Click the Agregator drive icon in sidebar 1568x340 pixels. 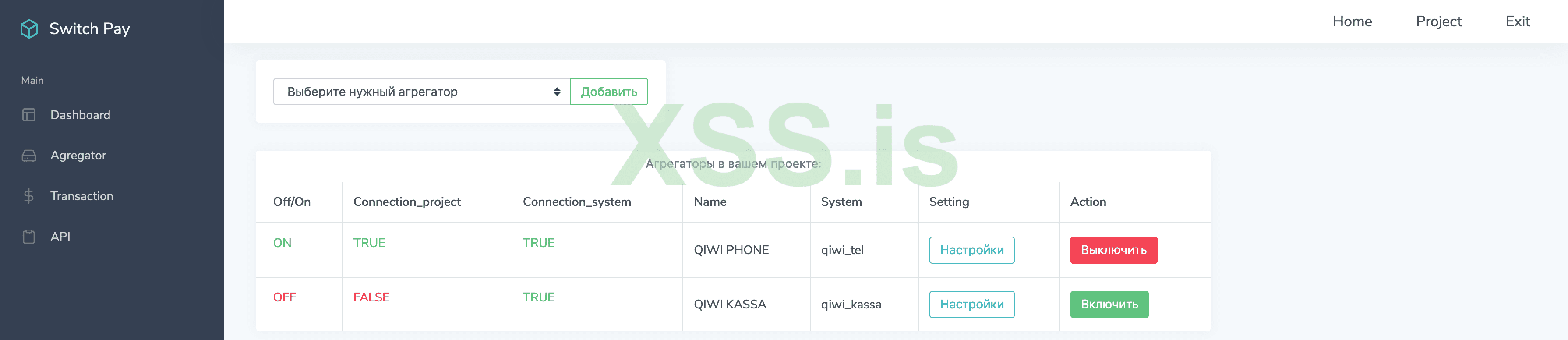pos(28,156)
